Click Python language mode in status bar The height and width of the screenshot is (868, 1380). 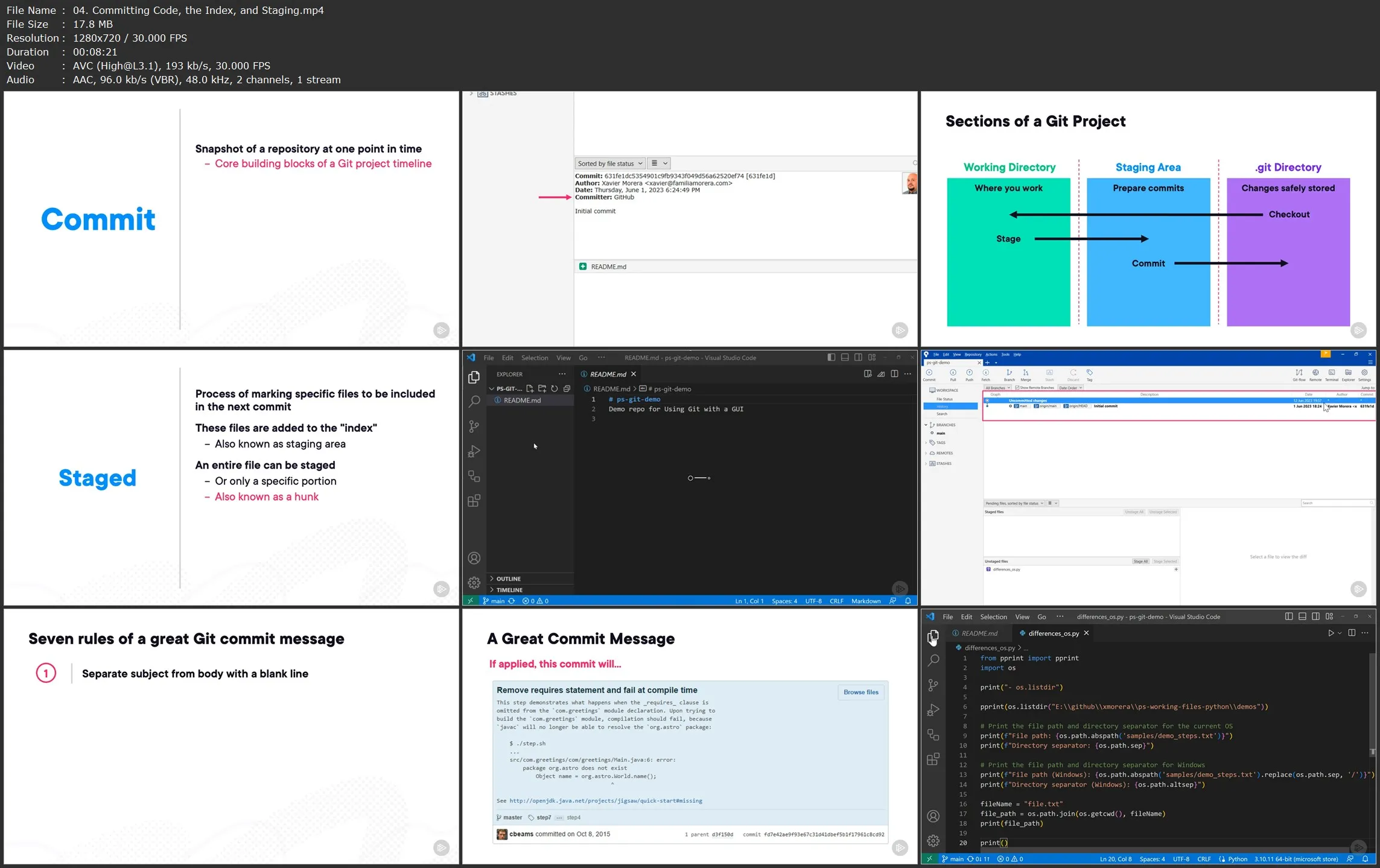pyautogui.click(x=1237, y=859)
